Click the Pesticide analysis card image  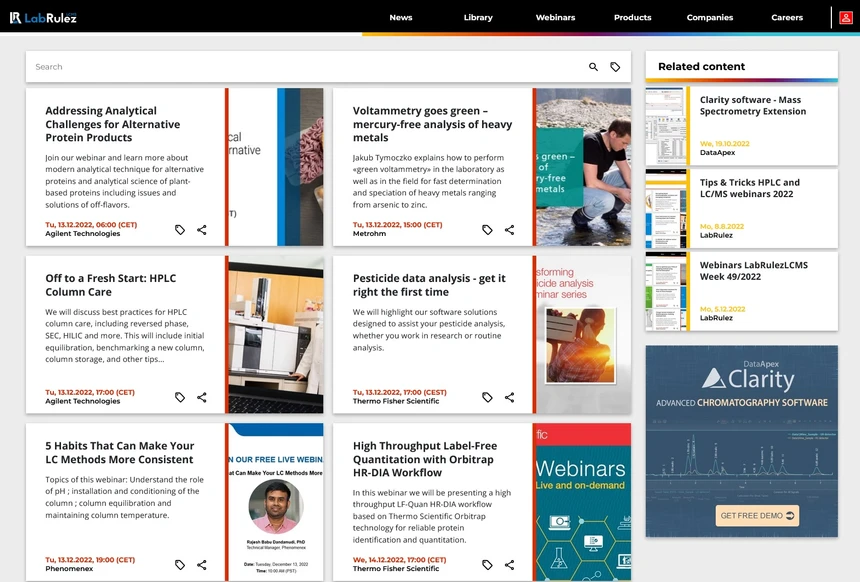[x=584, y=334]
